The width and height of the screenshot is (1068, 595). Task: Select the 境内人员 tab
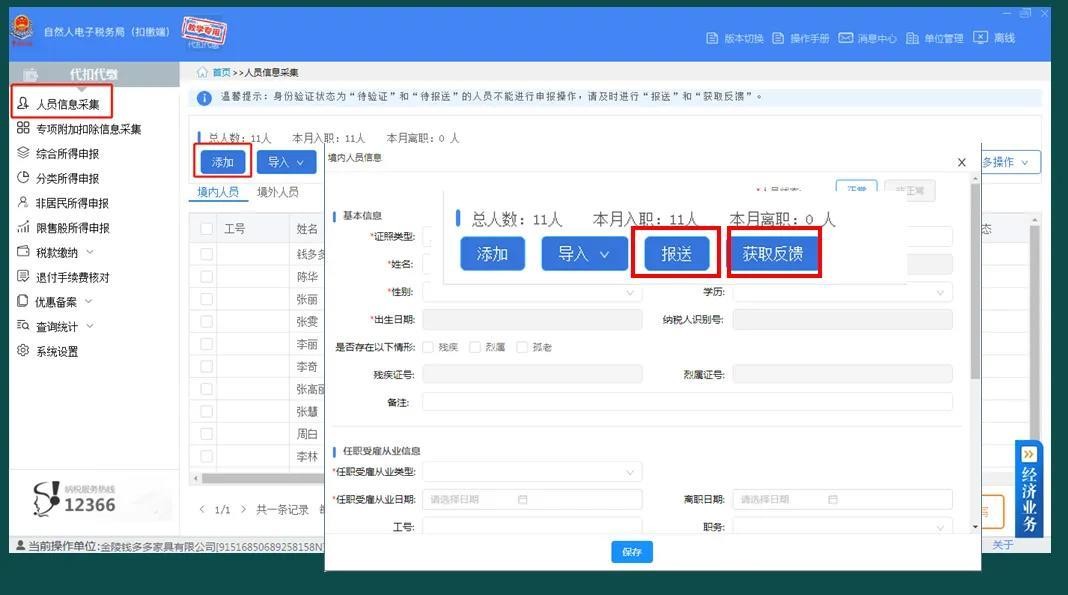point(218,192)
